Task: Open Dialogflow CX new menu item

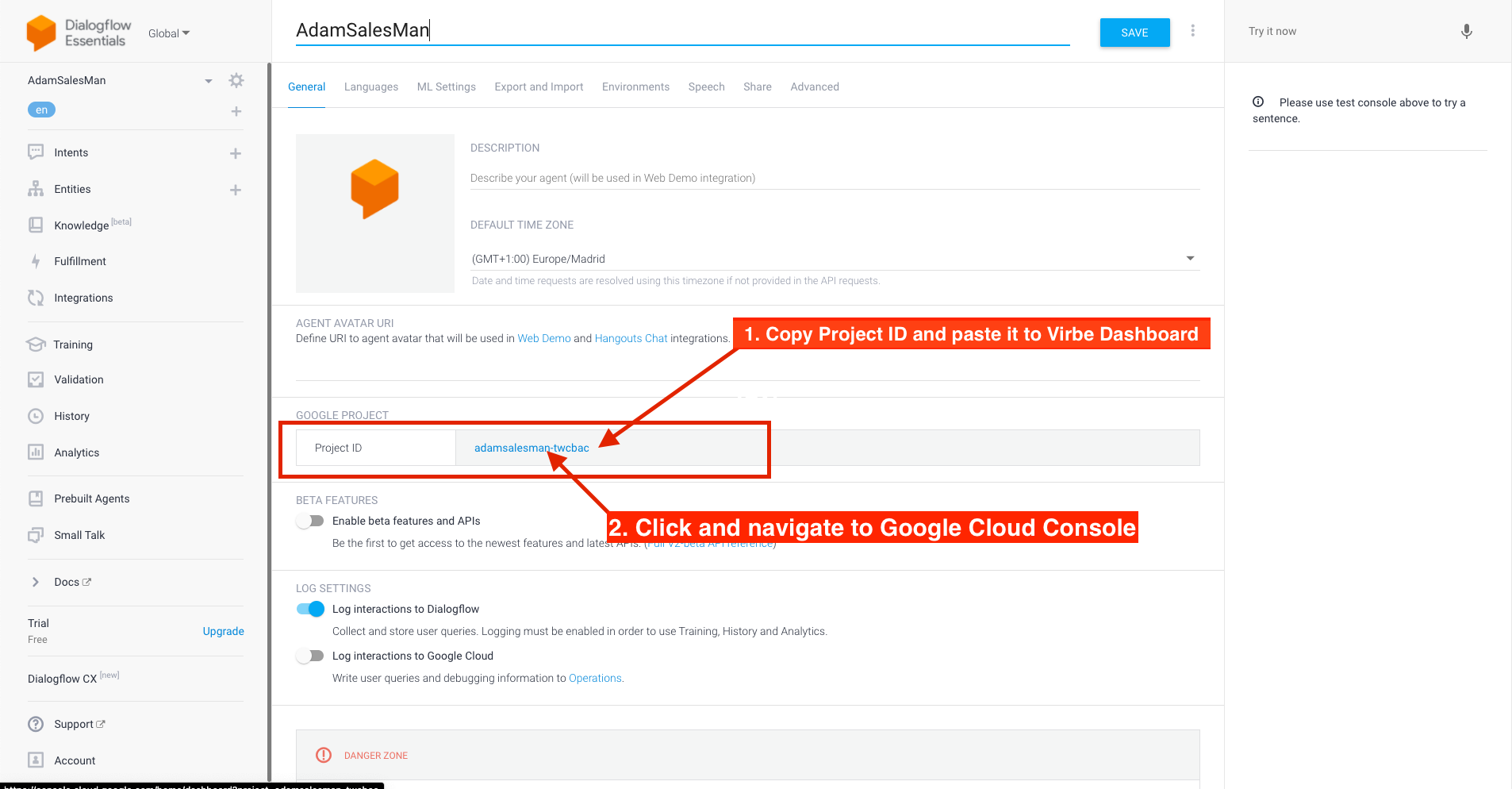Action: (x=73, y=679)
